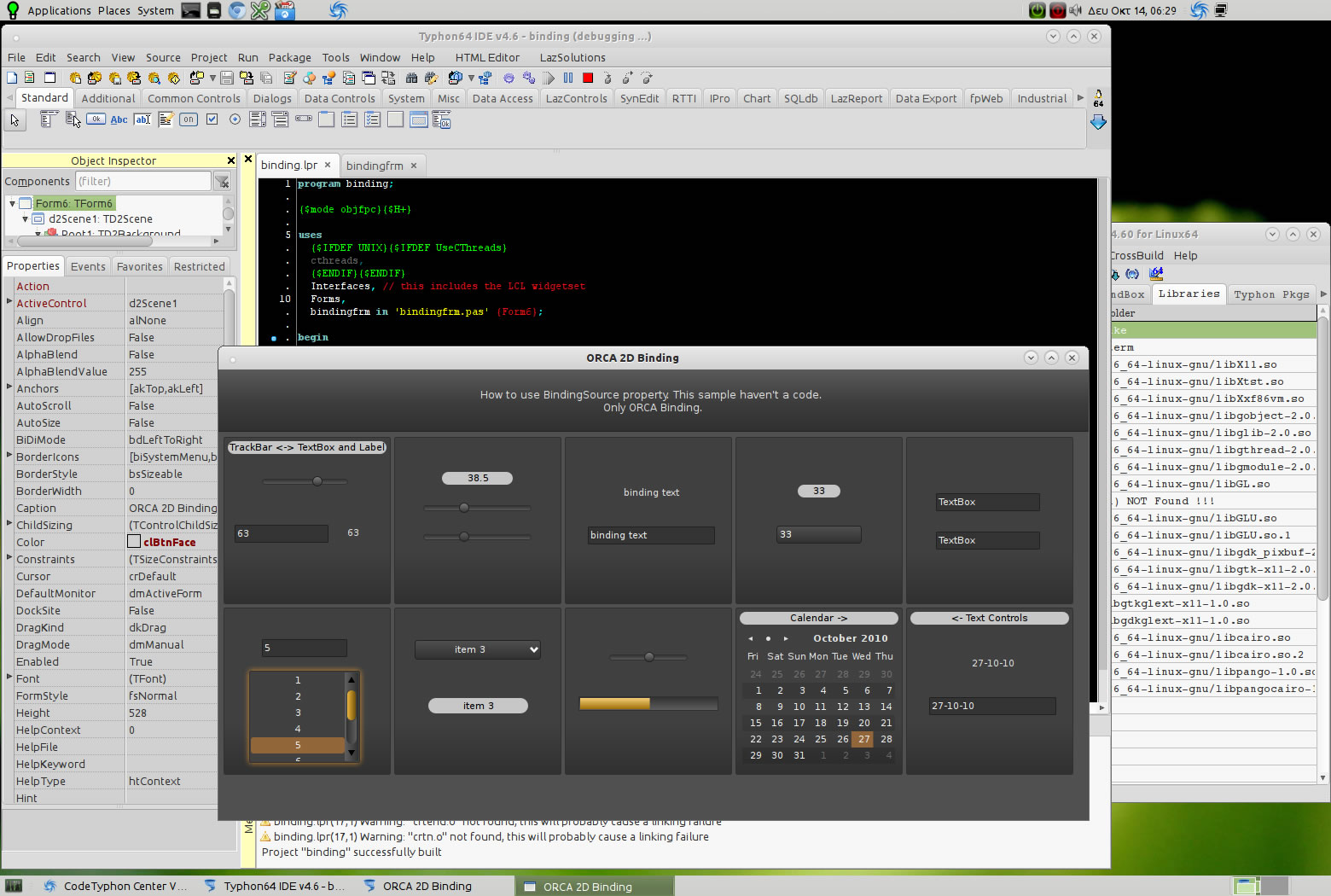
Task: Select the TToggleBox 'on' component icon
Action: pos(189,119)
